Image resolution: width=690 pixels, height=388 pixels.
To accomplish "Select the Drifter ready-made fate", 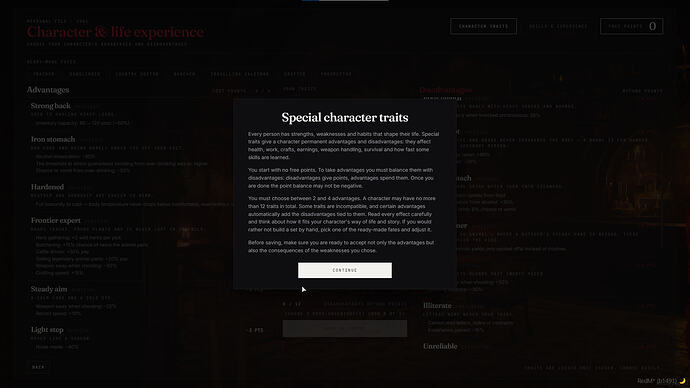I will [294, 74].
